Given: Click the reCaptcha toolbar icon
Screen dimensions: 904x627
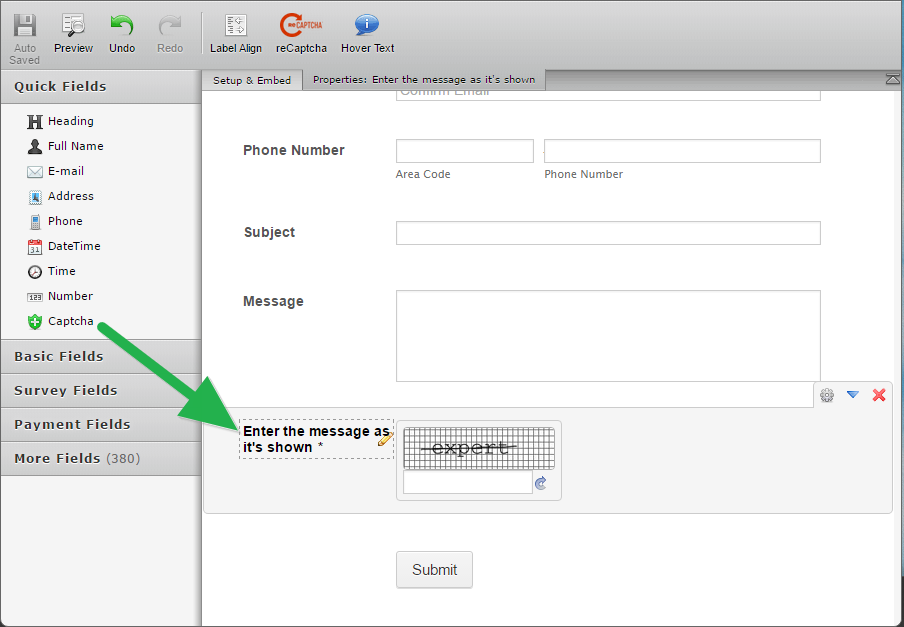Looking at the screenshot, I should tap(301, 33).
